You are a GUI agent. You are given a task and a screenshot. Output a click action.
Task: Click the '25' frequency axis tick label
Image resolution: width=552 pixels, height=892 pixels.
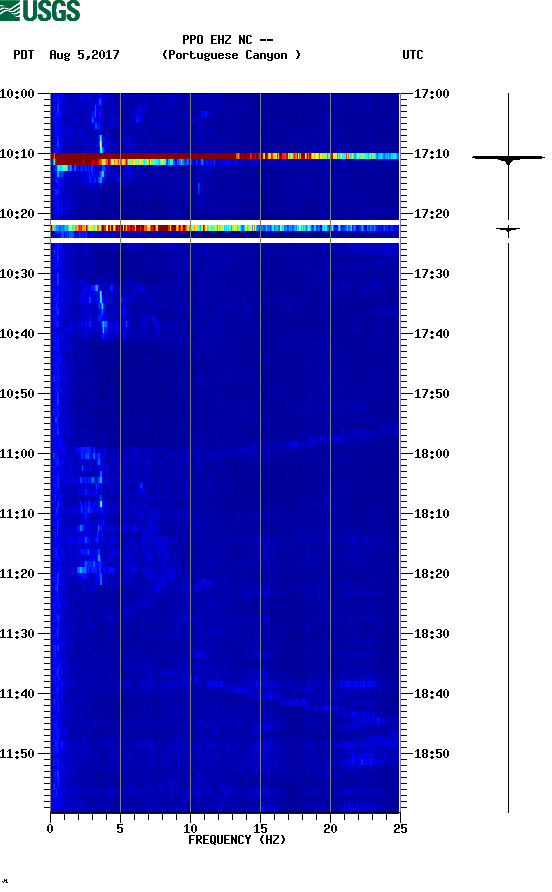[x=400, y=828]
